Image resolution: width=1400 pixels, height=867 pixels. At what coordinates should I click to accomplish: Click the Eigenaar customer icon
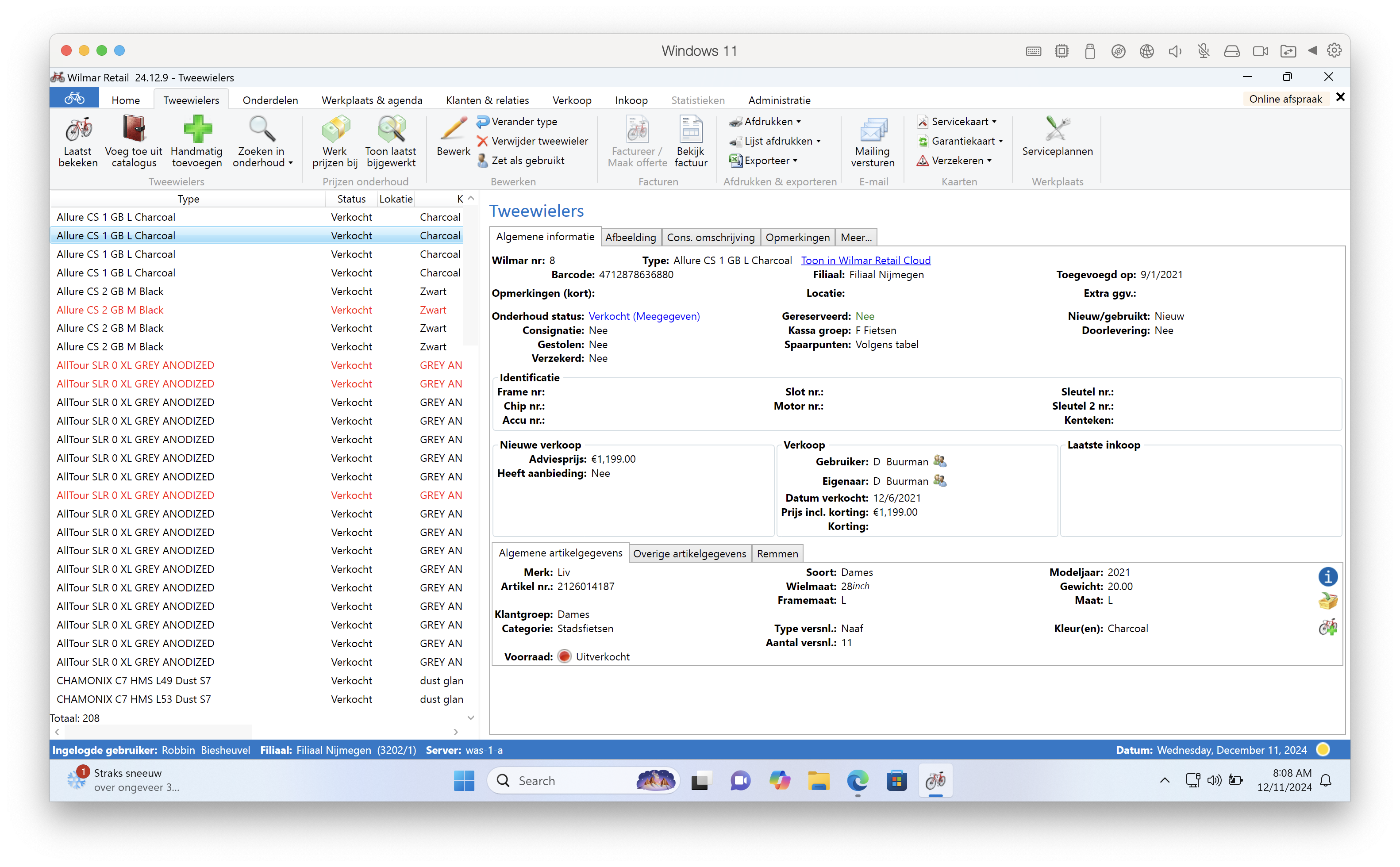[x=939, y=480]
